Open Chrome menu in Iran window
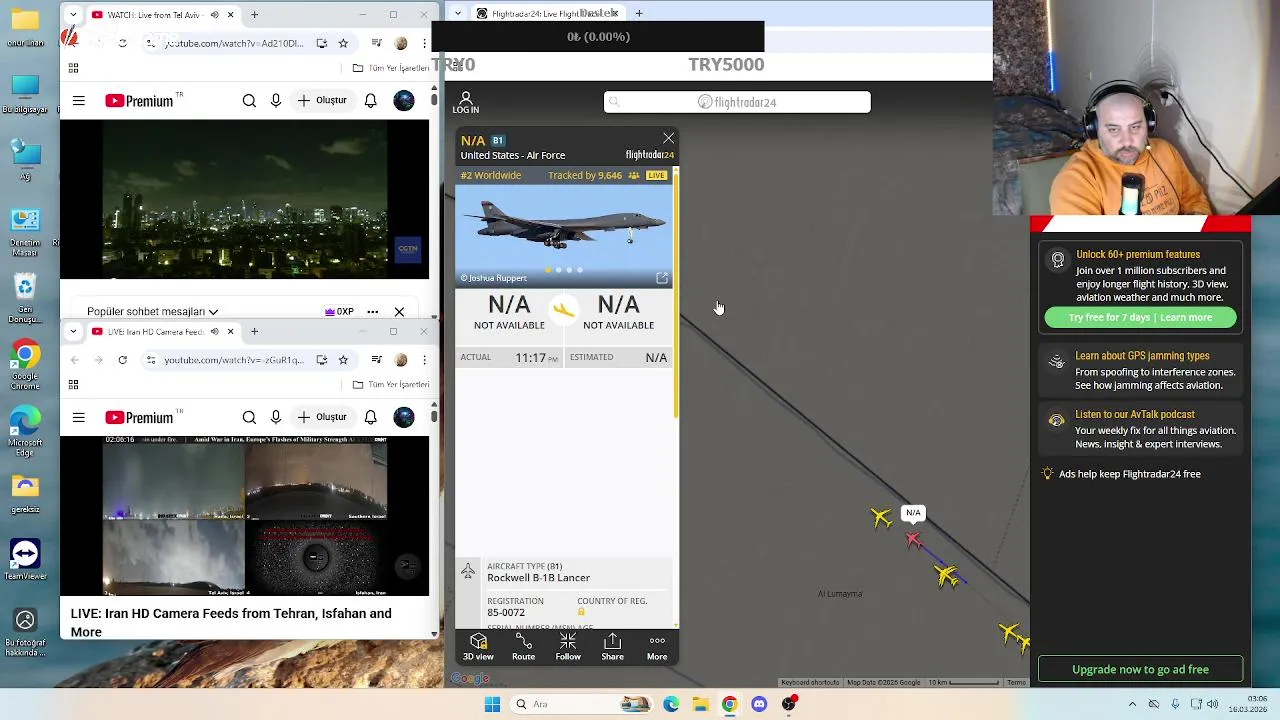 [424, 360]
